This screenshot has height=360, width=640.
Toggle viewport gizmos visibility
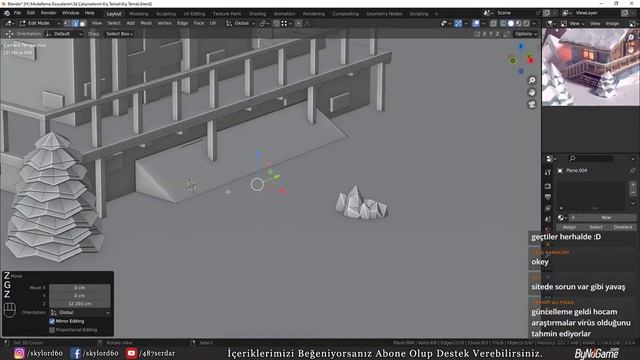(458, 24)
